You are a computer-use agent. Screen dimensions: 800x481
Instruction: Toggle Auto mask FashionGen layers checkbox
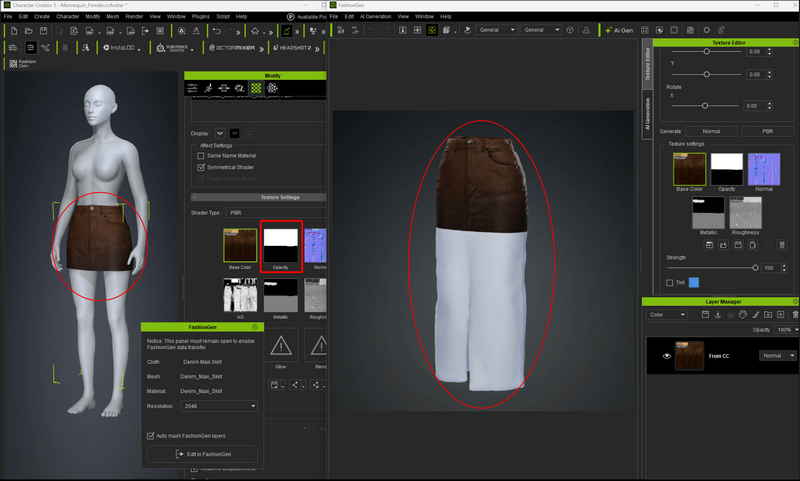point(151,436)
